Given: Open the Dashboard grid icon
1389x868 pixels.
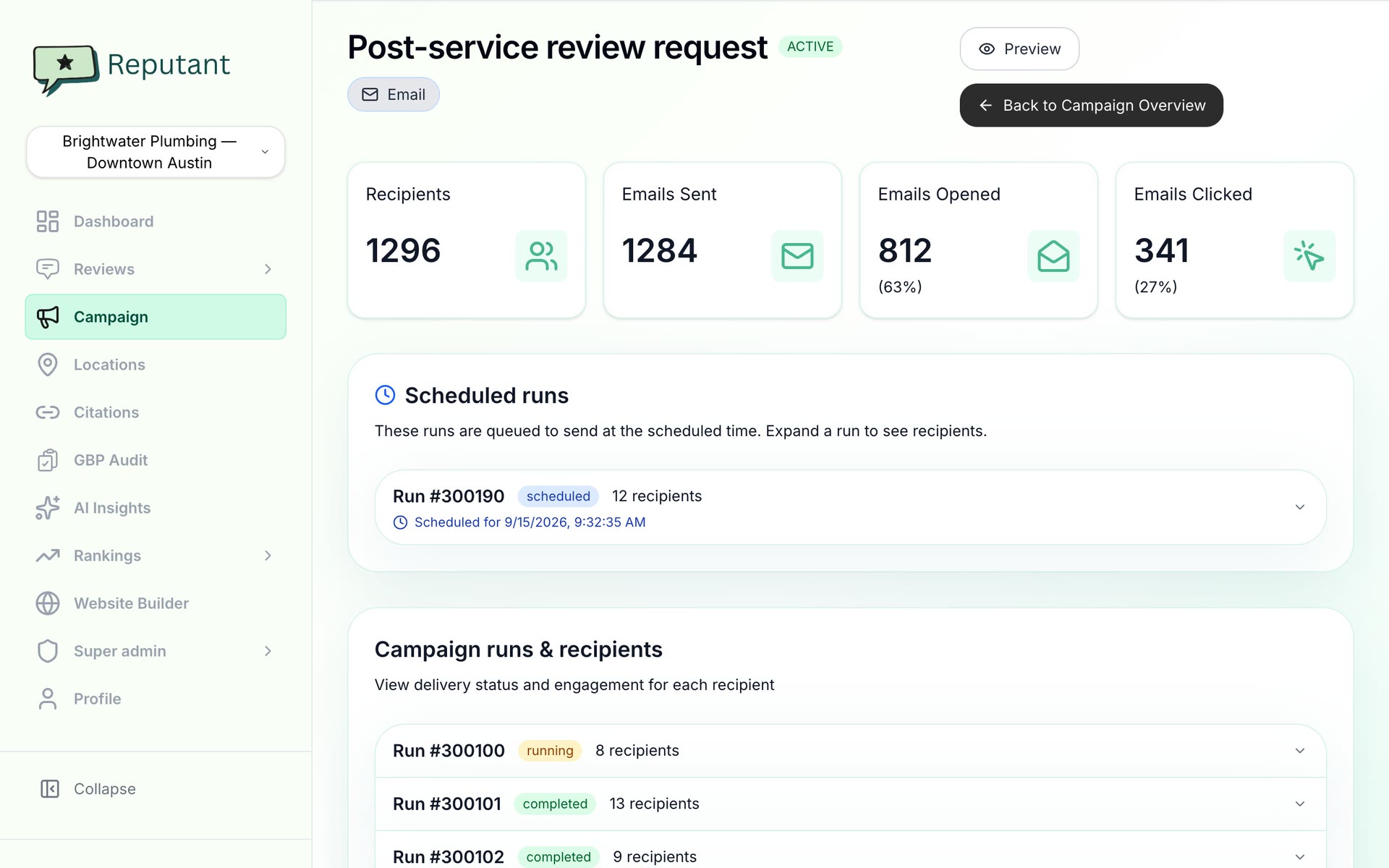Looking at the screenshot, I should (48, 221).
